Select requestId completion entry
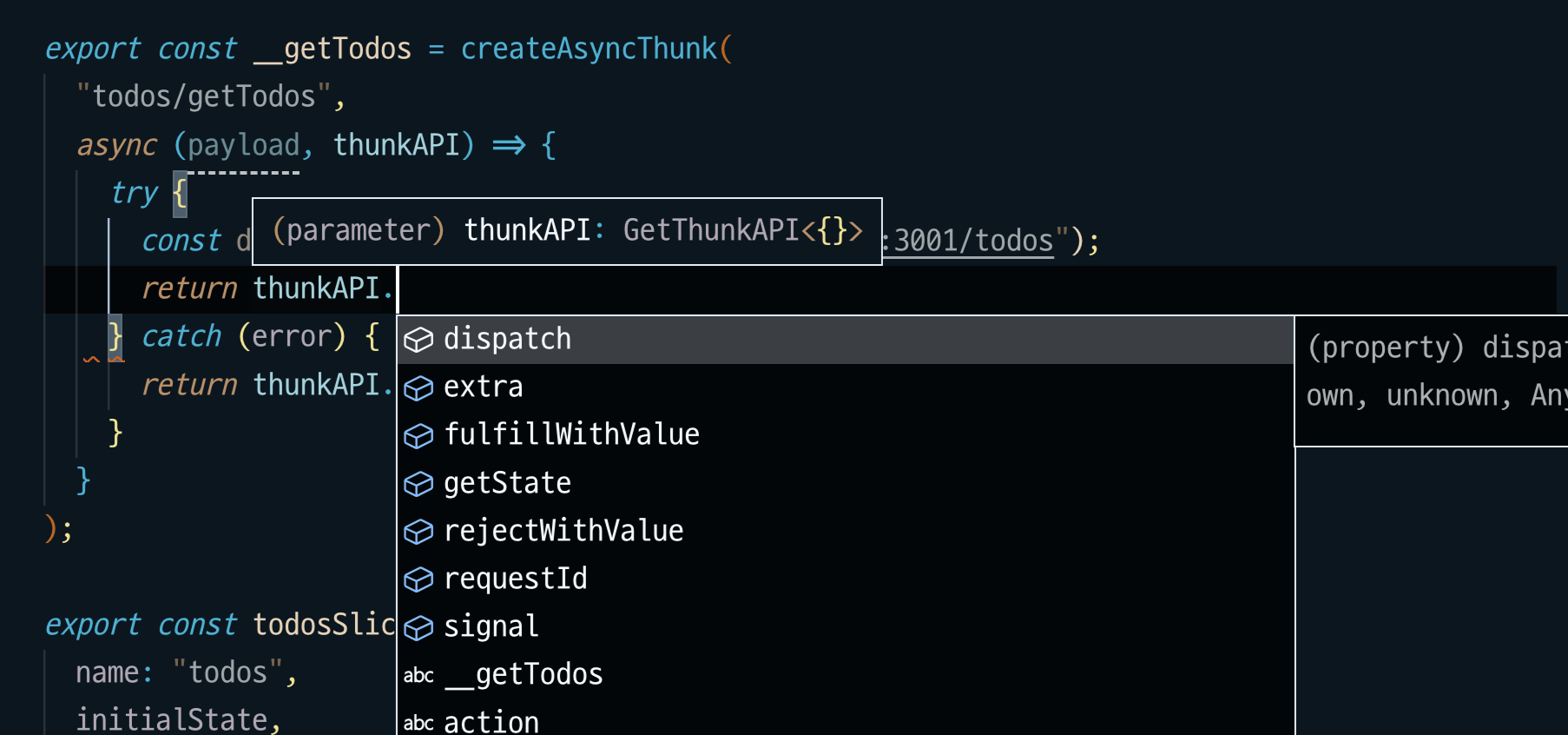The width and height of the screenshot is (1568, 735). (x=846, y=579)
